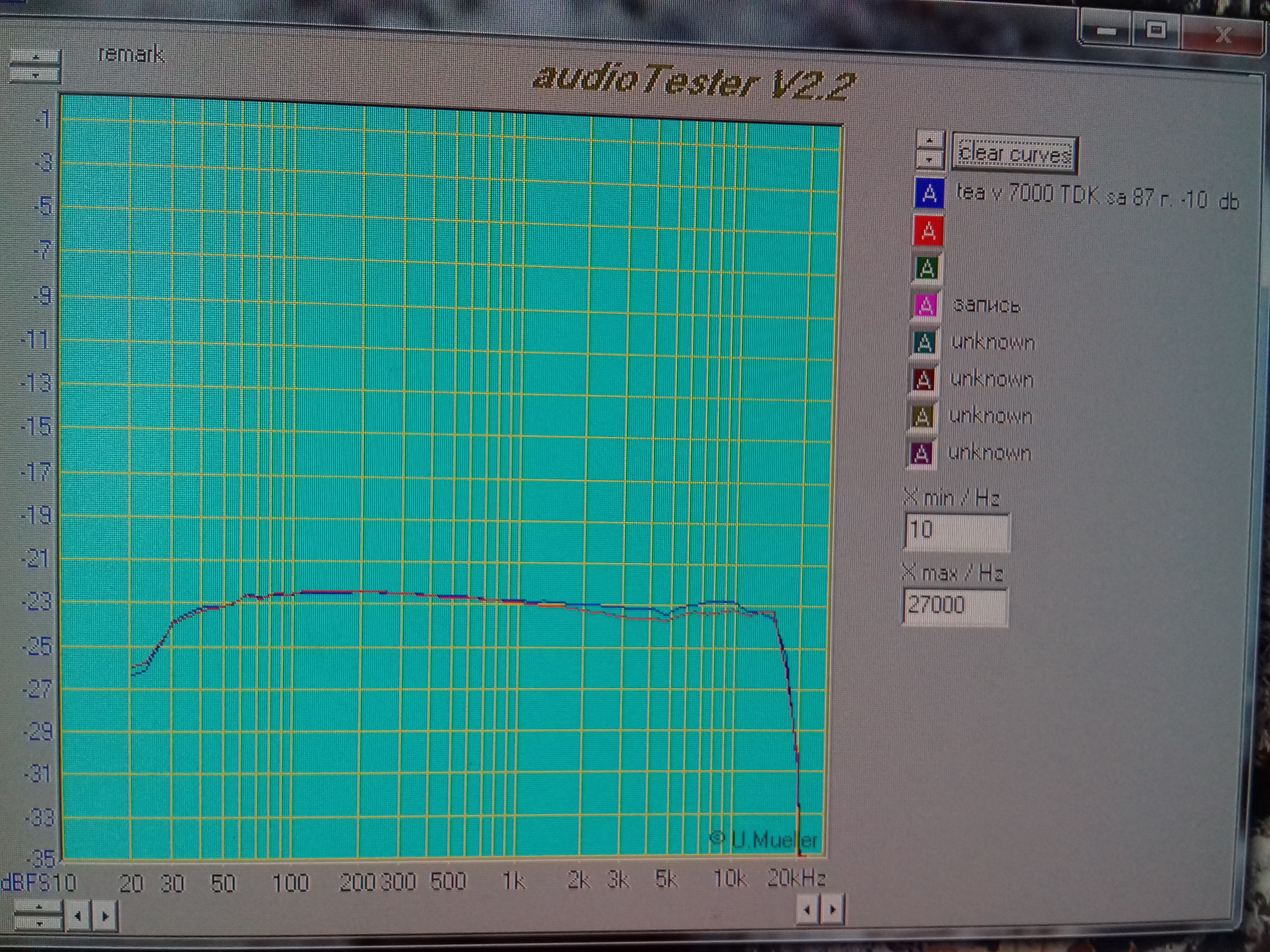Click down arrow of top-left Y-axis spinner

click(x=35, y=75)
